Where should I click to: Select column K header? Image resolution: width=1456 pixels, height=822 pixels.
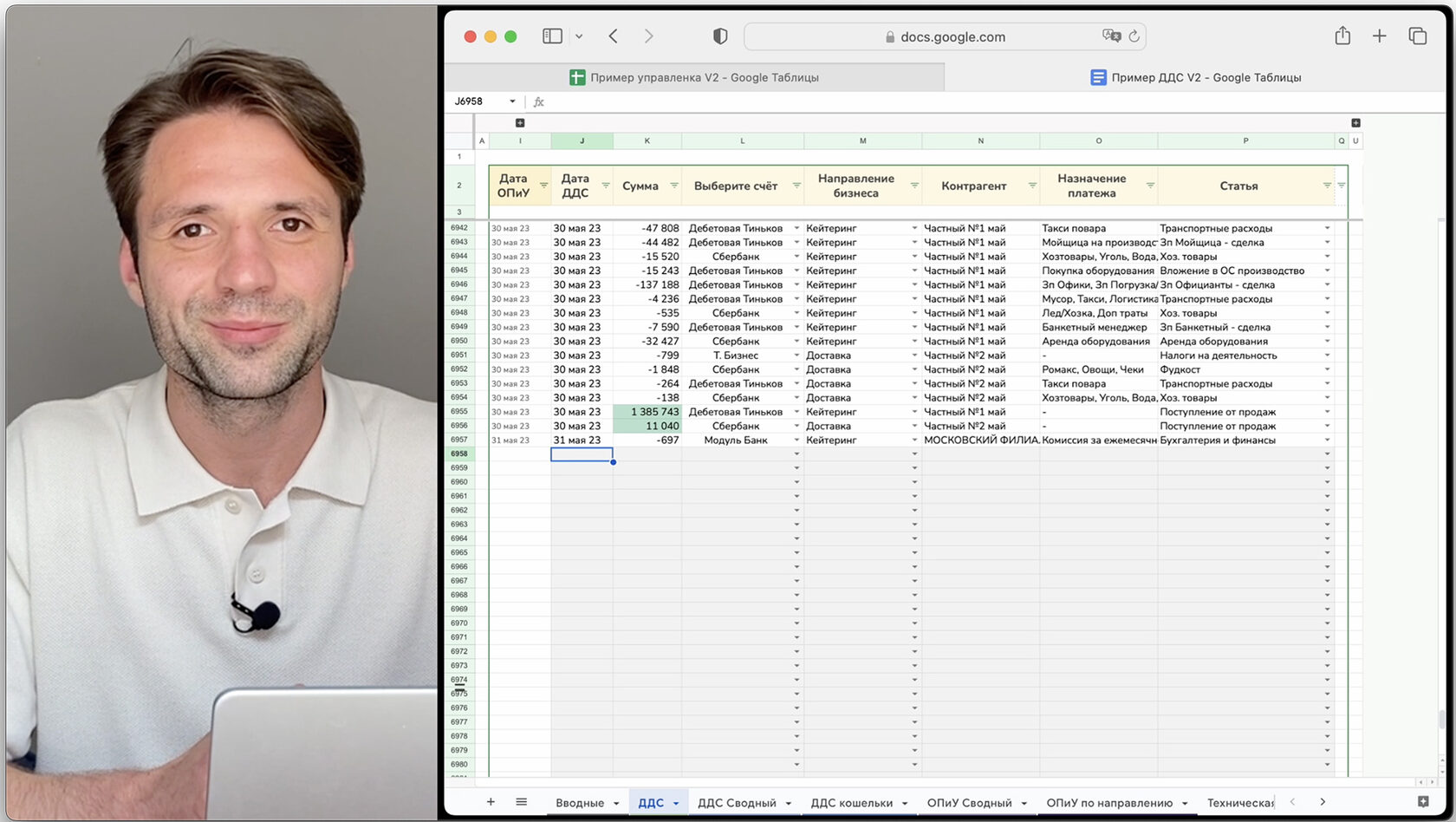point(647,140)
